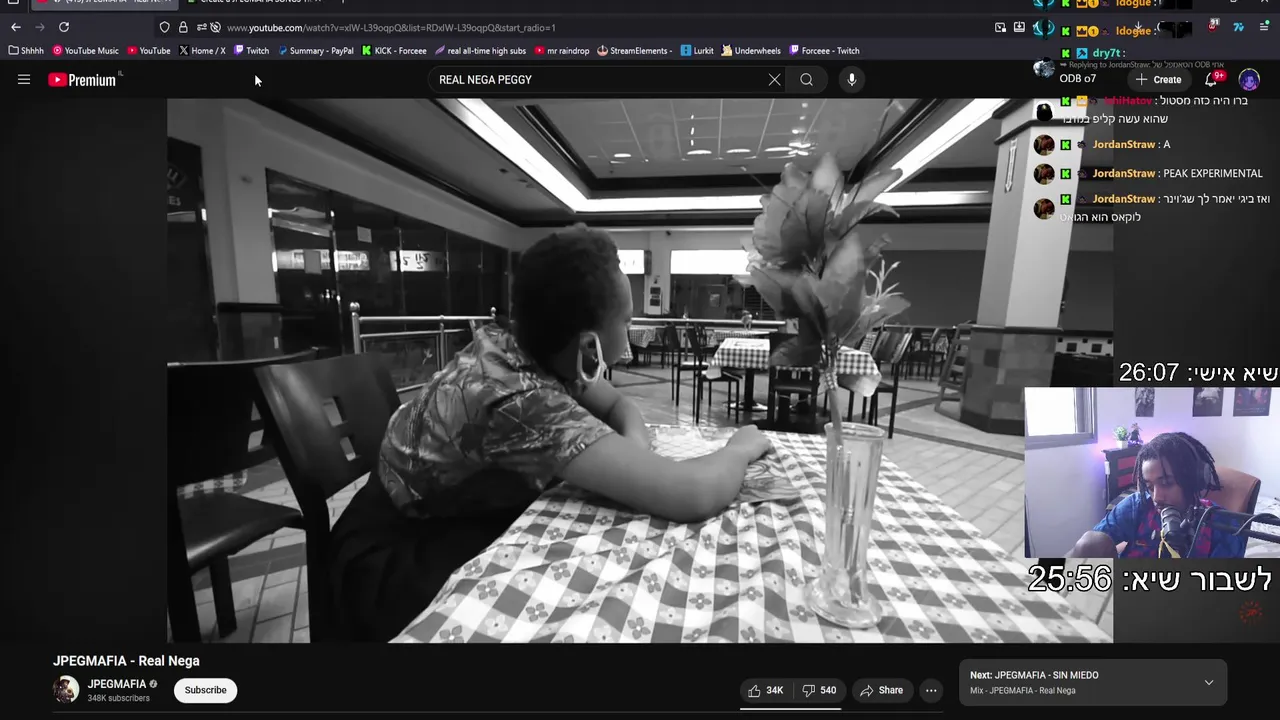Open the Twitch bookmark

251,51
